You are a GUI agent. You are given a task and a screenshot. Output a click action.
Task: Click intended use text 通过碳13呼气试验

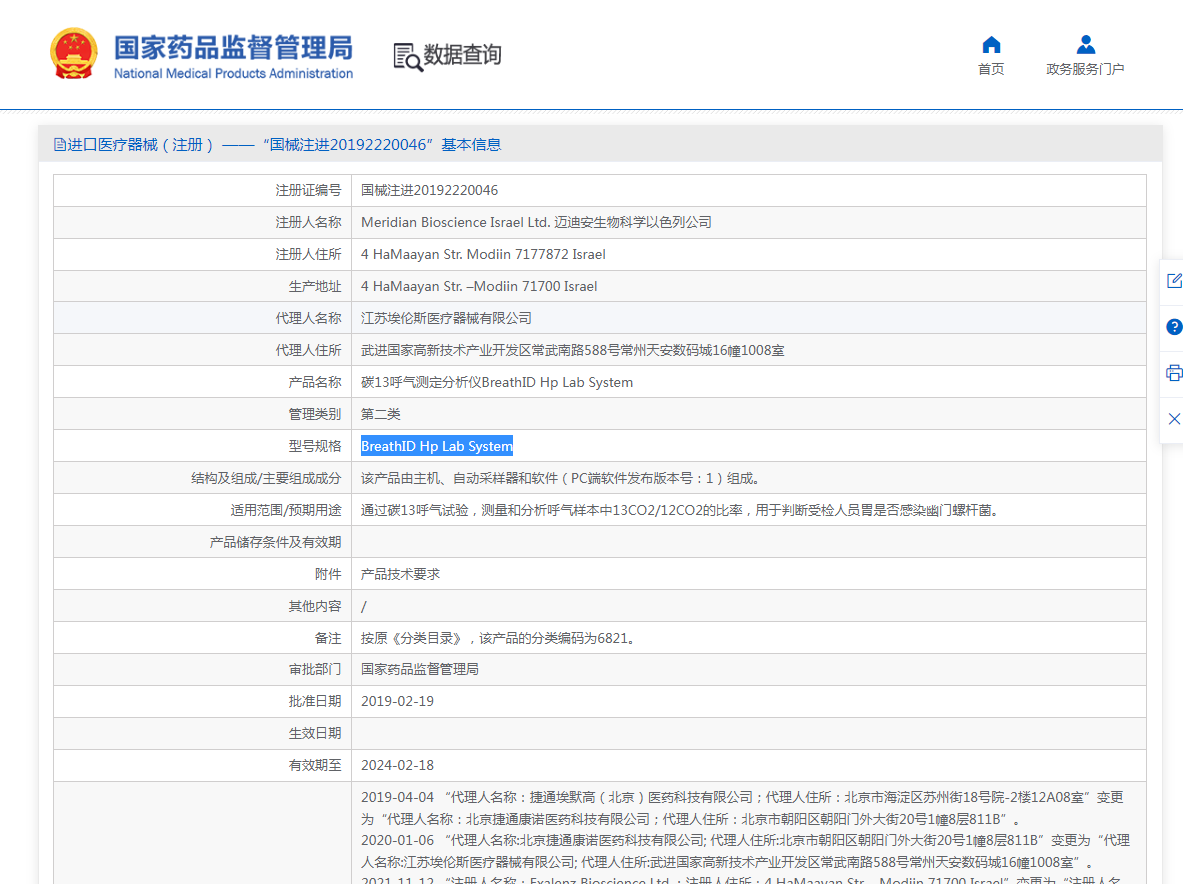point(681,511)
